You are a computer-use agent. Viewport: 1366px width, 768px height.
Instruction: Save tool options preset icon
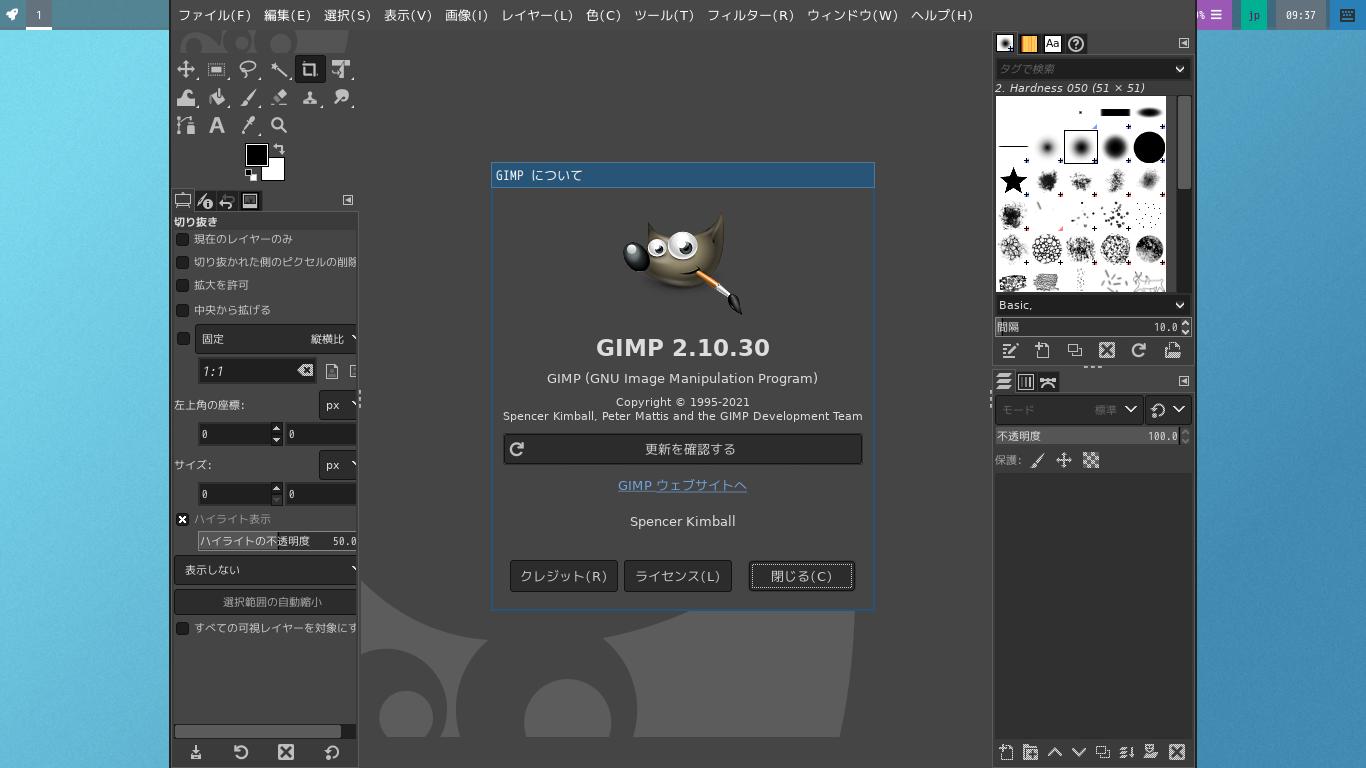point(196,752)
